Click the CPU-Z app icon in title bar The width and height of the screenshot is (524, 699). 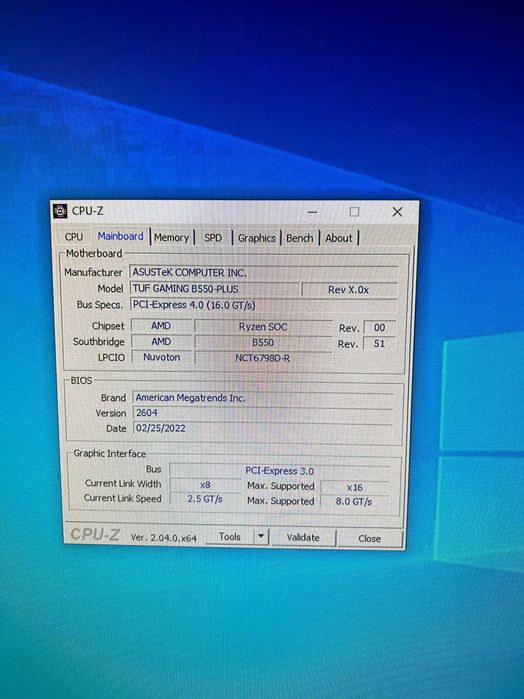click(60, 211)
